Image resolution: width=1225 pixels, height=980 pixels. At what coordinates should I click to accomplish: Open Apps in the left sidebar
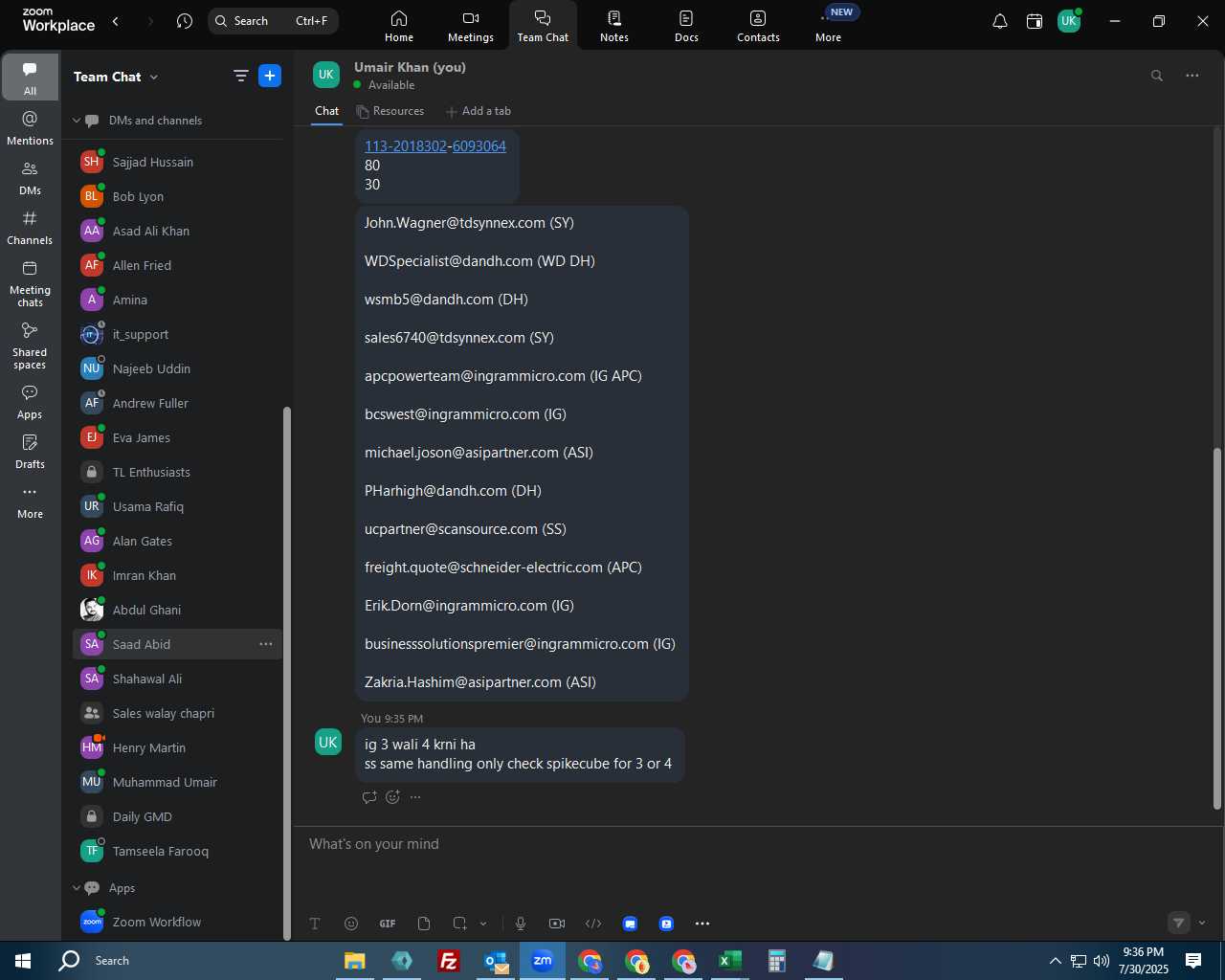pos(30,402)
